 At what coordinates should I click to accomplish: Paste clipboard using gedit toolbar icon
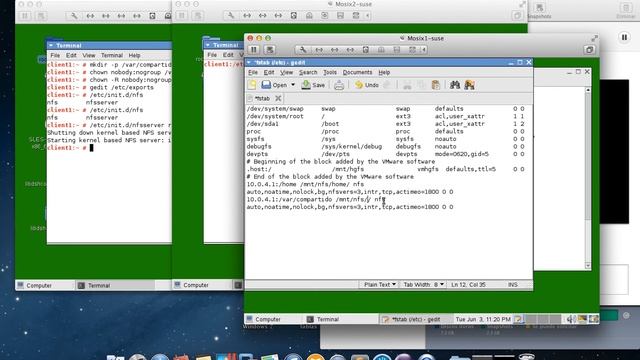[x=436, y=85]
